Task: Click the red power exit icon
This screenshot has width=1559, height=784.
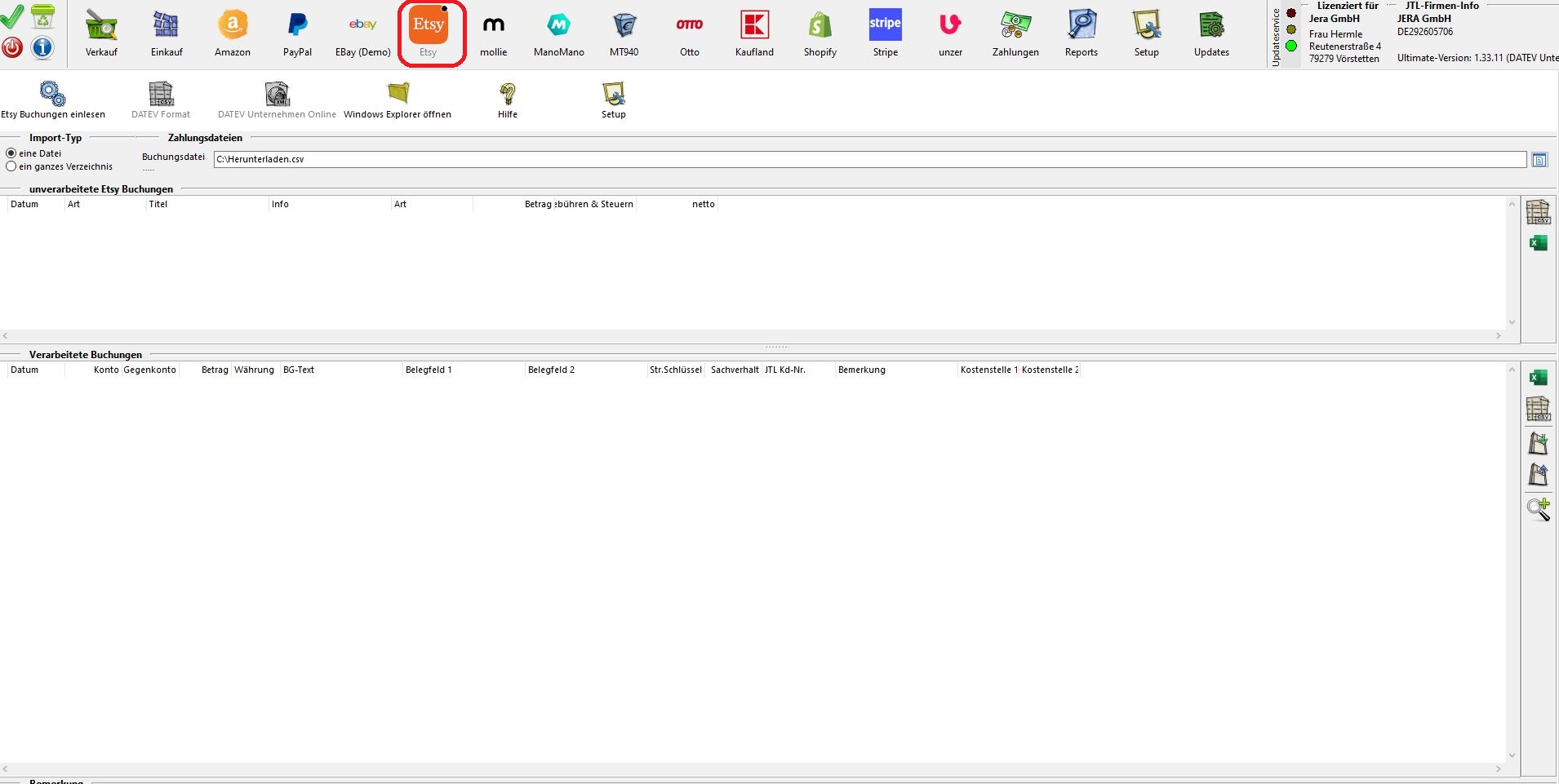Action: pyautogui.click(x=12, y=47)
